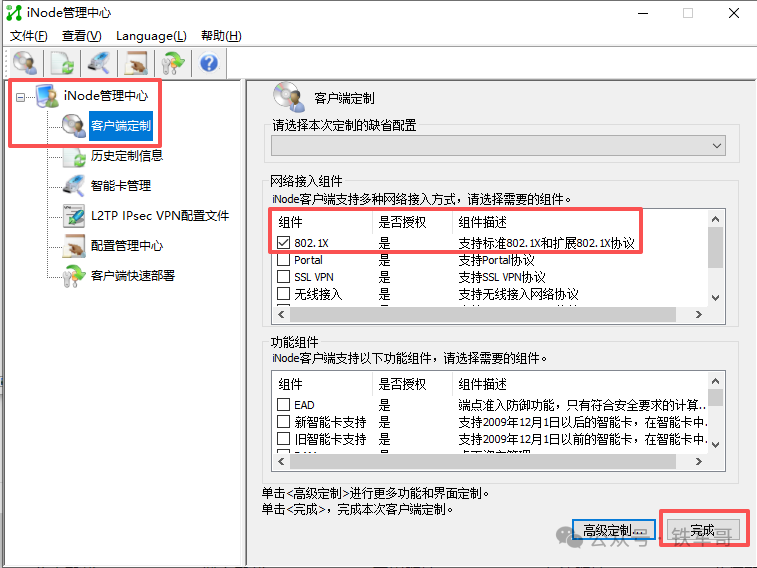Tick the SSL VPN checkbox
Viewport: 757px width, 568px height.
tap(284, 277)
